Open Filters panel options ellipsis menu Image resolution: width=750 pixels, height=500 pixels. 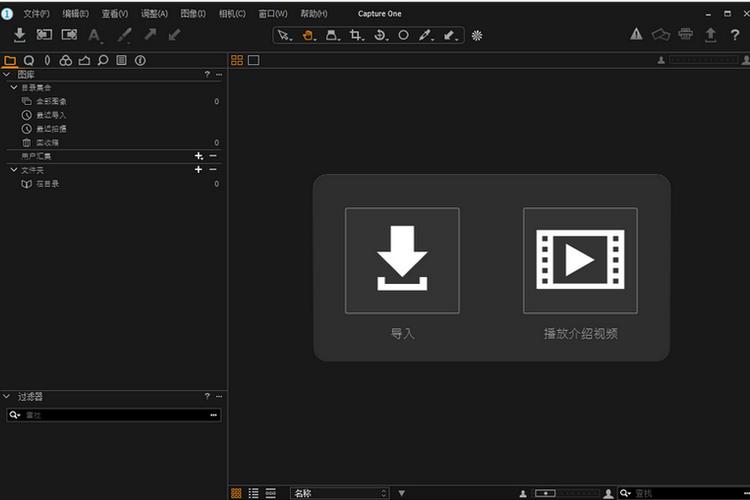[x=219, y=397]
